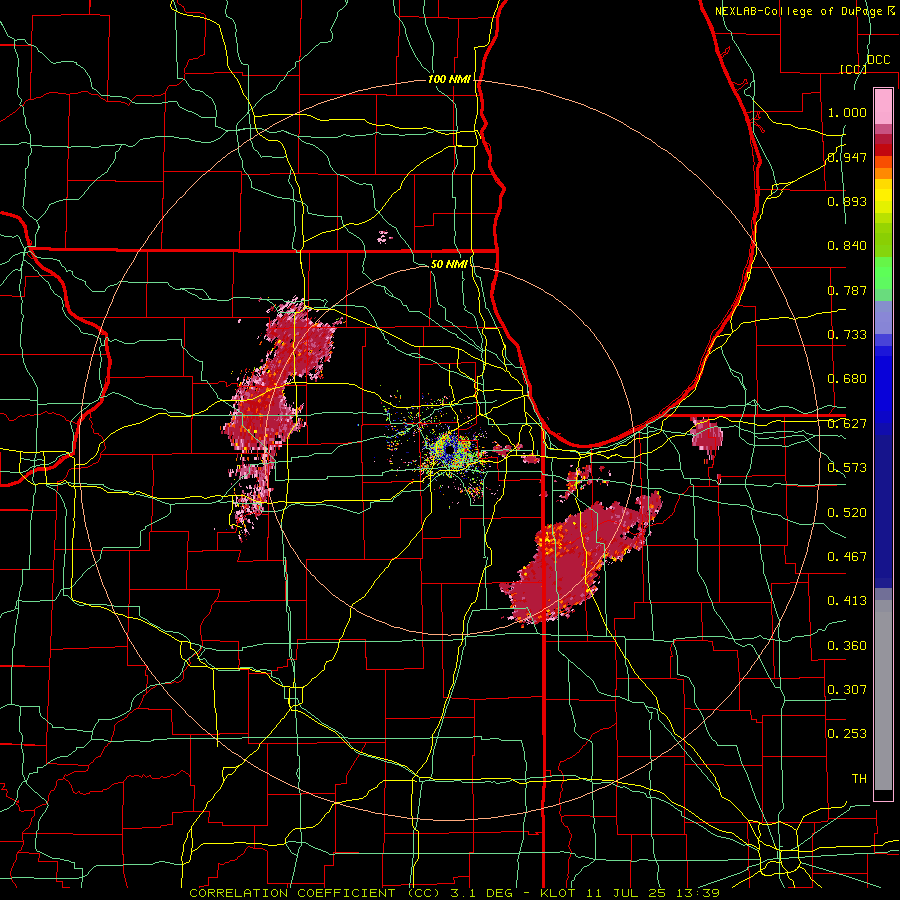The width and height of the screenshot is (900, 900).
Task: Click the blue-centered clutter at radar center
Action: [449, 449]
